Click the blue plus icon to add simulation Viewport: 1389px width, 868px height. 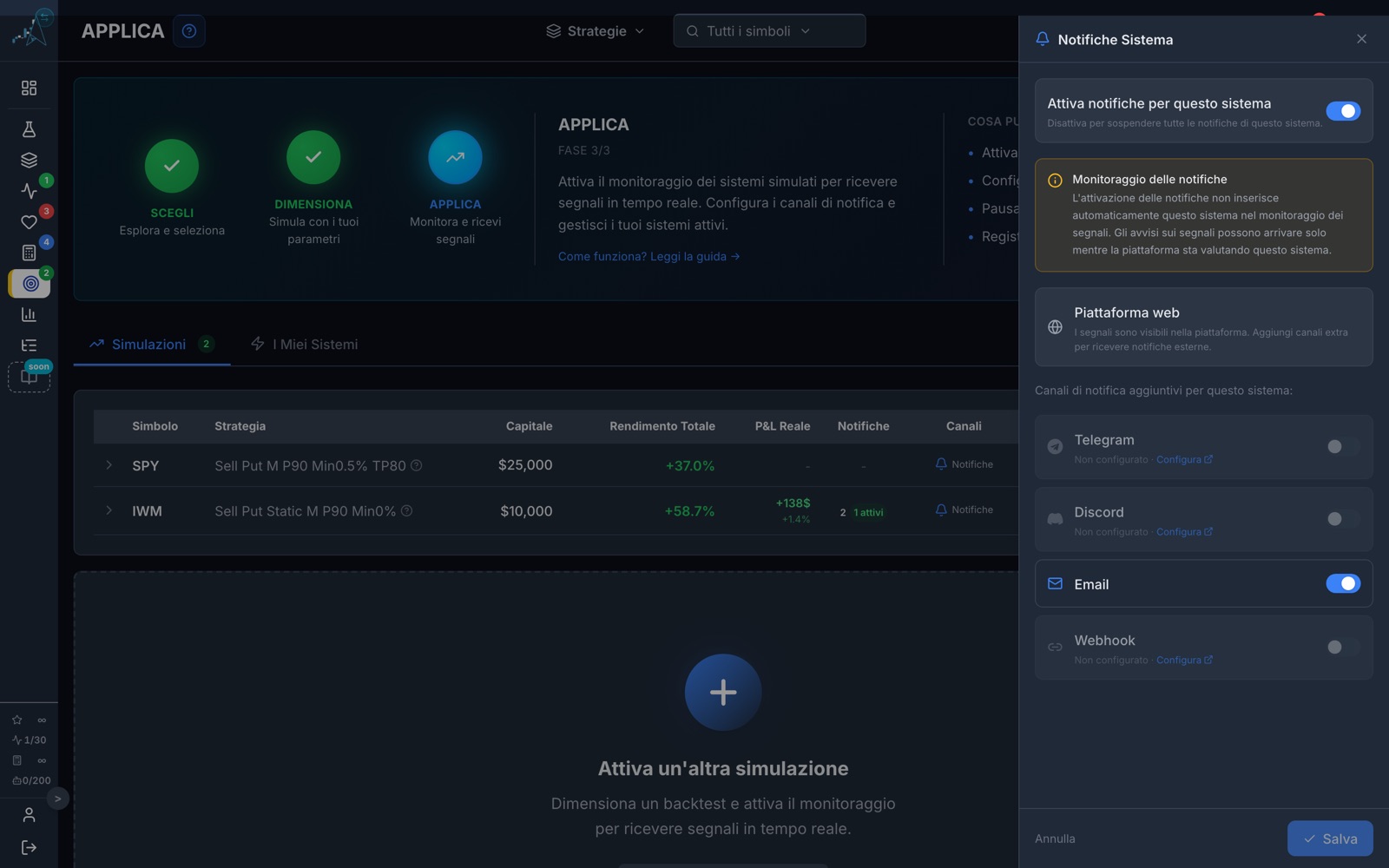723,692
